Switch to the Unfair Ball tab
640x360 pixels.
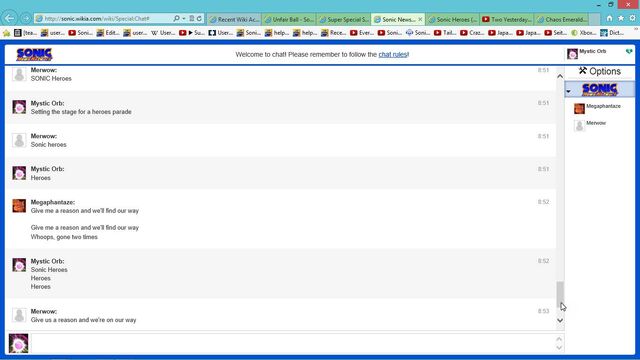pos(289,19)
